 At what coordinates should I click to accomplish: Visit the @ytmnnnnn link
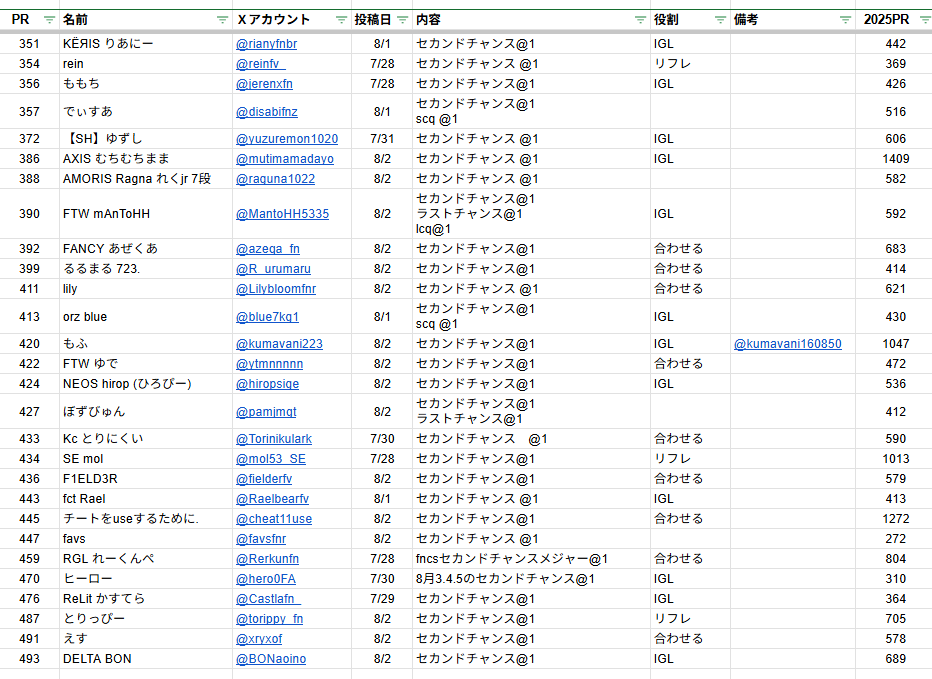(269, 364)
